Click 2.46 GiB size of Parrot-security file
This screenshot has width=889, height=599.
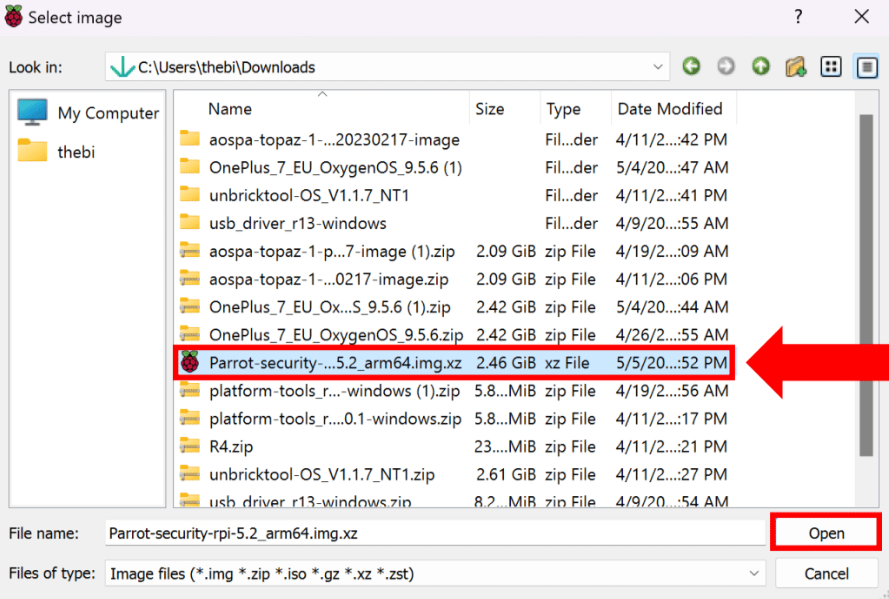point(506,363)
